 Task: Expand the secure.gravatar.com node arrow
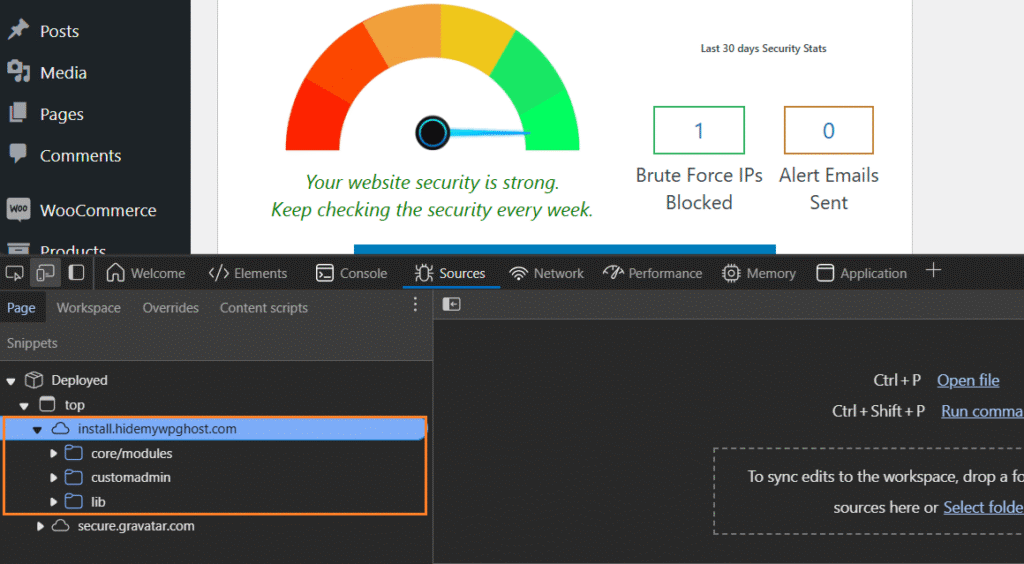tap(40, 526)
